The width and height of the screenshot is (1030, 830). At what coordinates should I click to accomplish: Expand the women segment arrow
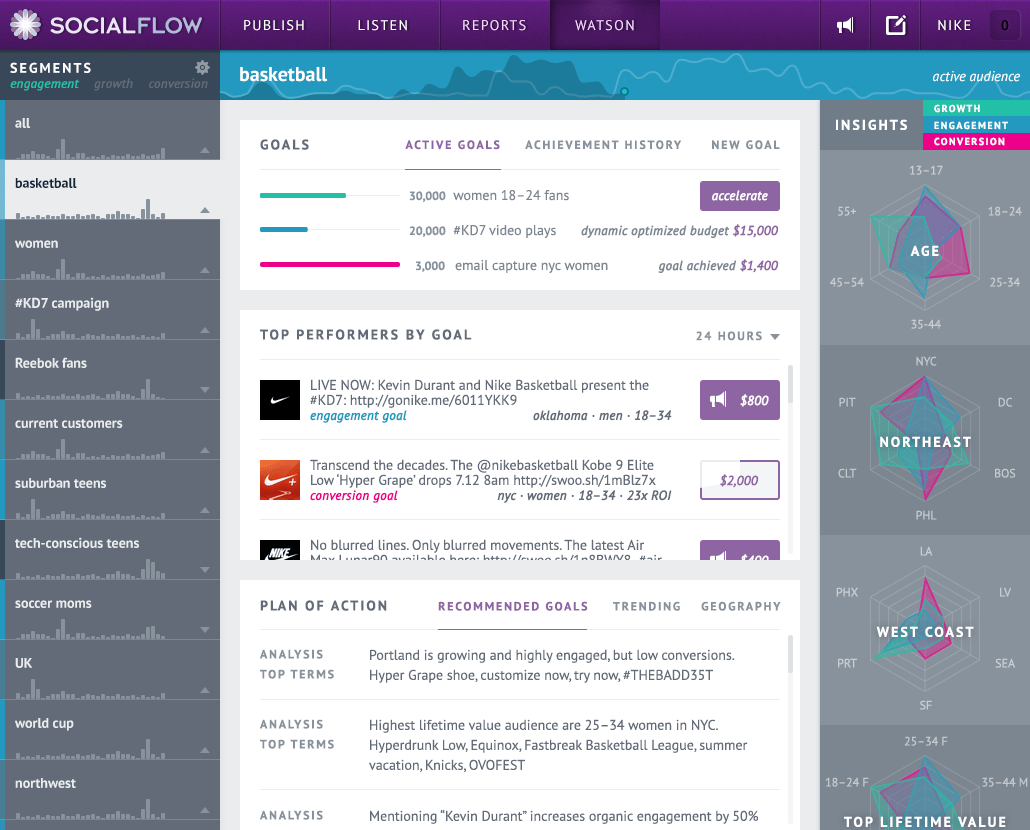(x=205, y=270)
